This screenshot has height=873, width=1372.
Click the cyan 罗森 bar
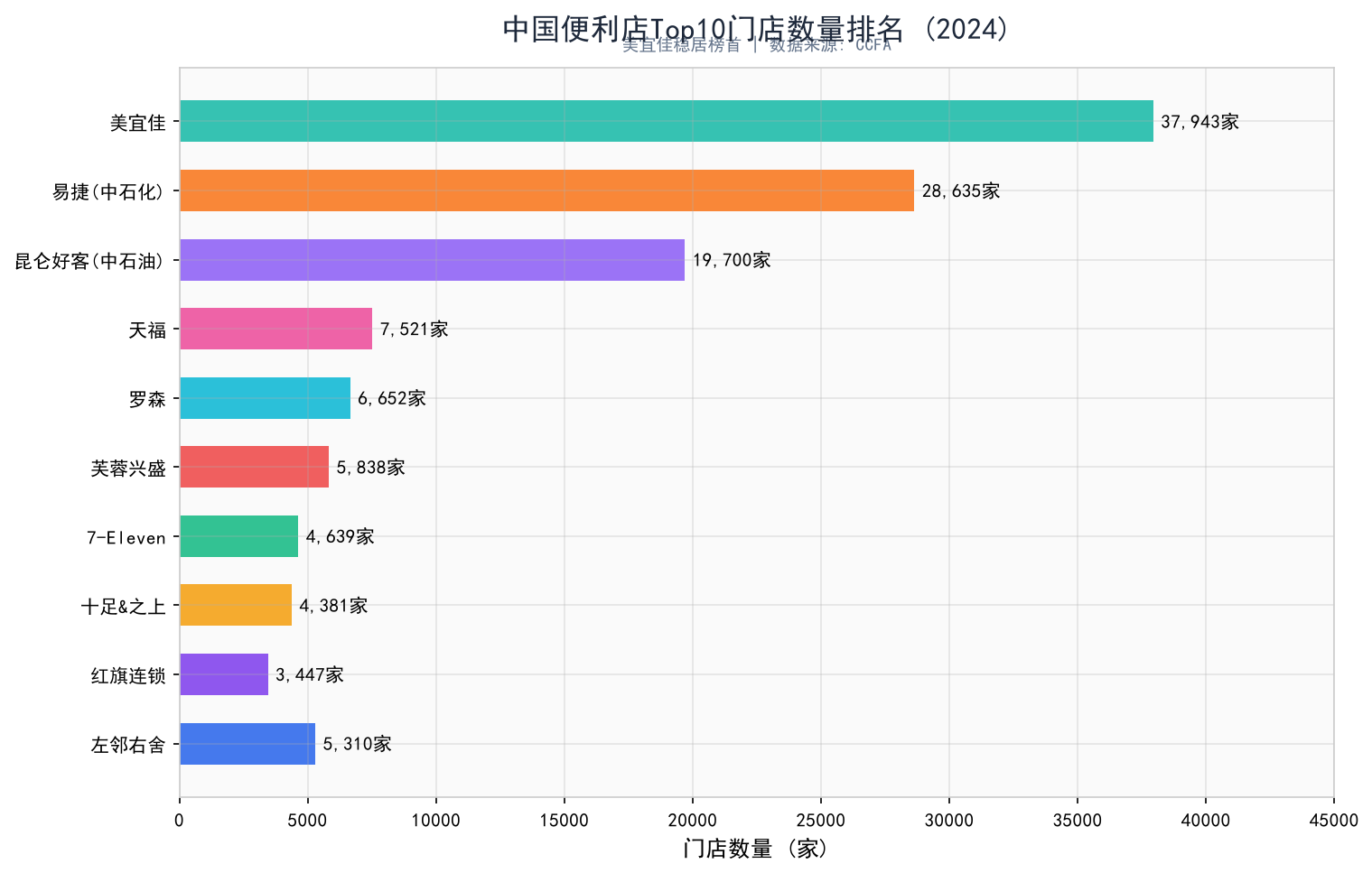coord(265,398)
